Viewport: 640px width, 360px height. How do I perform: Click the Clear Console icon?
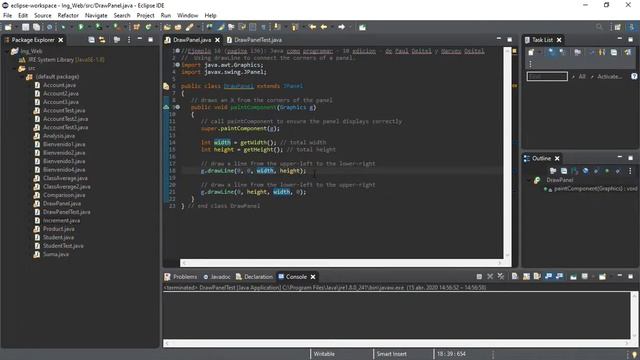click(x=515, y=277)
